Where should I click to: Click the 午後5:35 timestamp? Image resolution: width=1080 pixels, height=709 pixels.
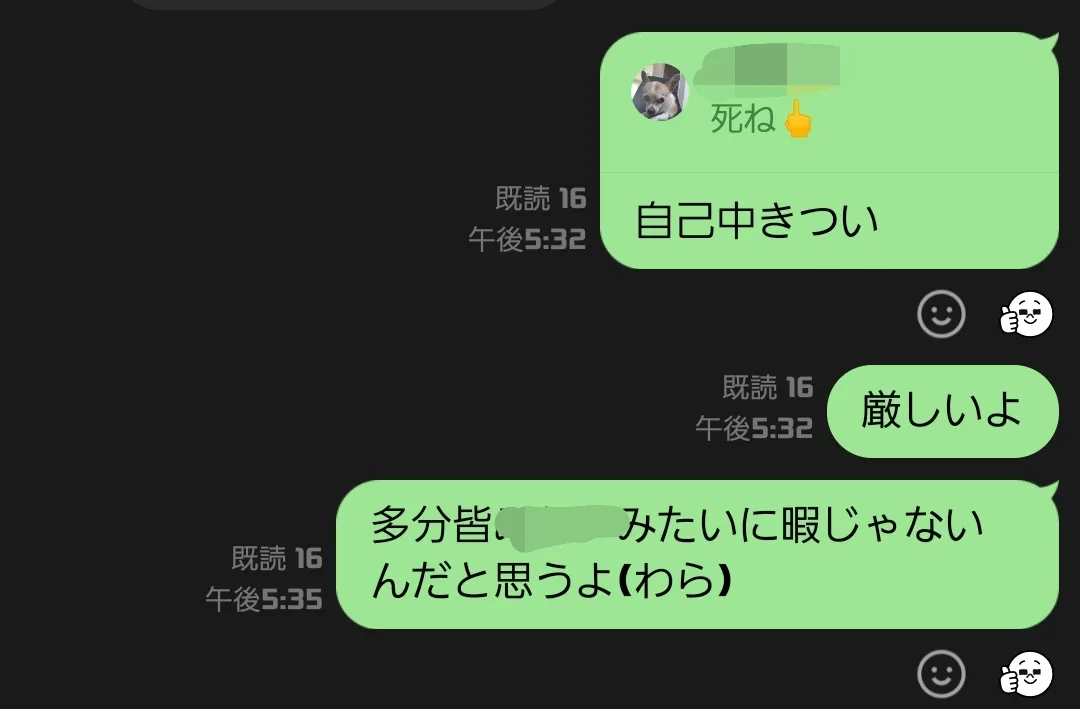(x=264, y=599)
